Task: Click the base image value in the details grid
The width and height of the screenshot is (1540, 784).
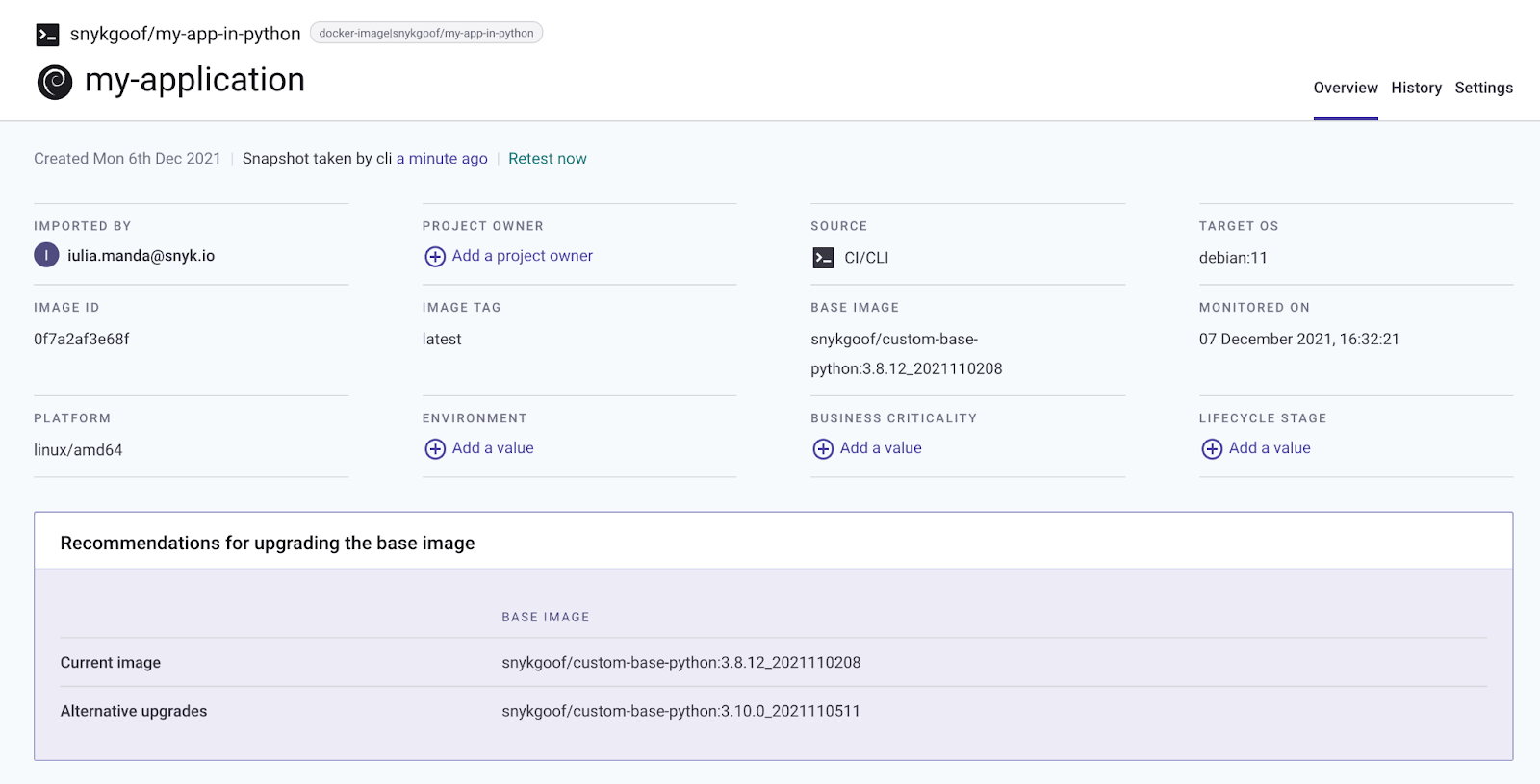Action: (x=907, y=354)
